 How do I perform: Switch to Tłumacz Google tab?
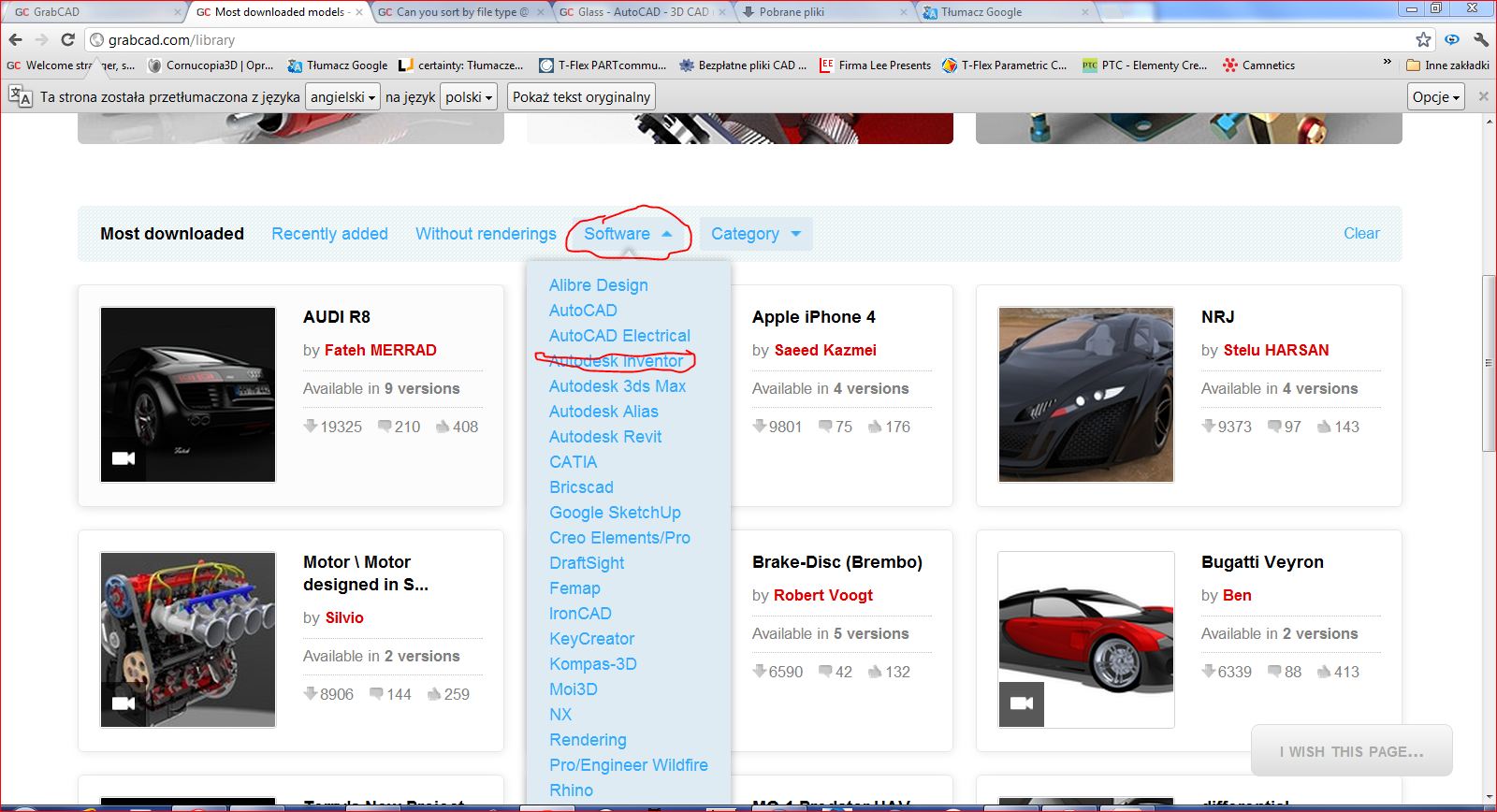pyautogui.click(x=1006, y=12)
